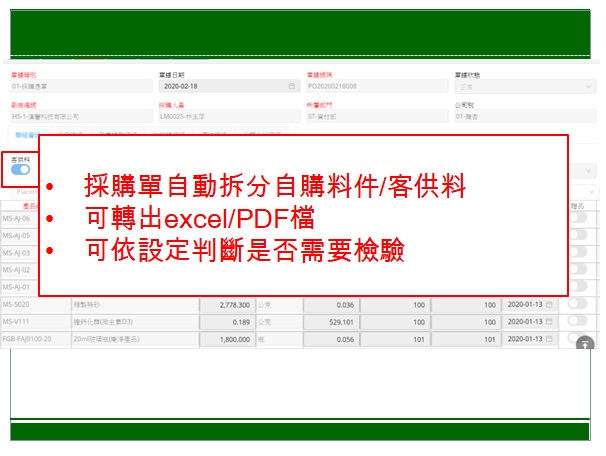Click quantity cell 0.189
The height and width of the screenshot is (456, 606).
[227, 322]
